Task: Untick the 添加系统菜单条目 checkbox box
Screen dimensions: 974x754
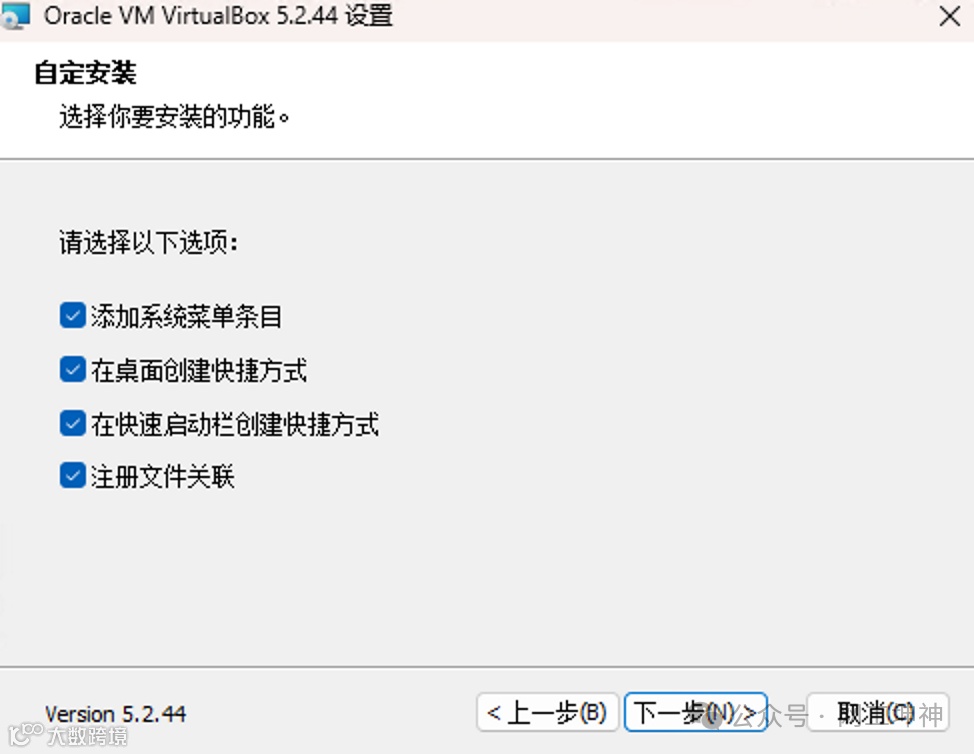Action: [x=73, y=316]
